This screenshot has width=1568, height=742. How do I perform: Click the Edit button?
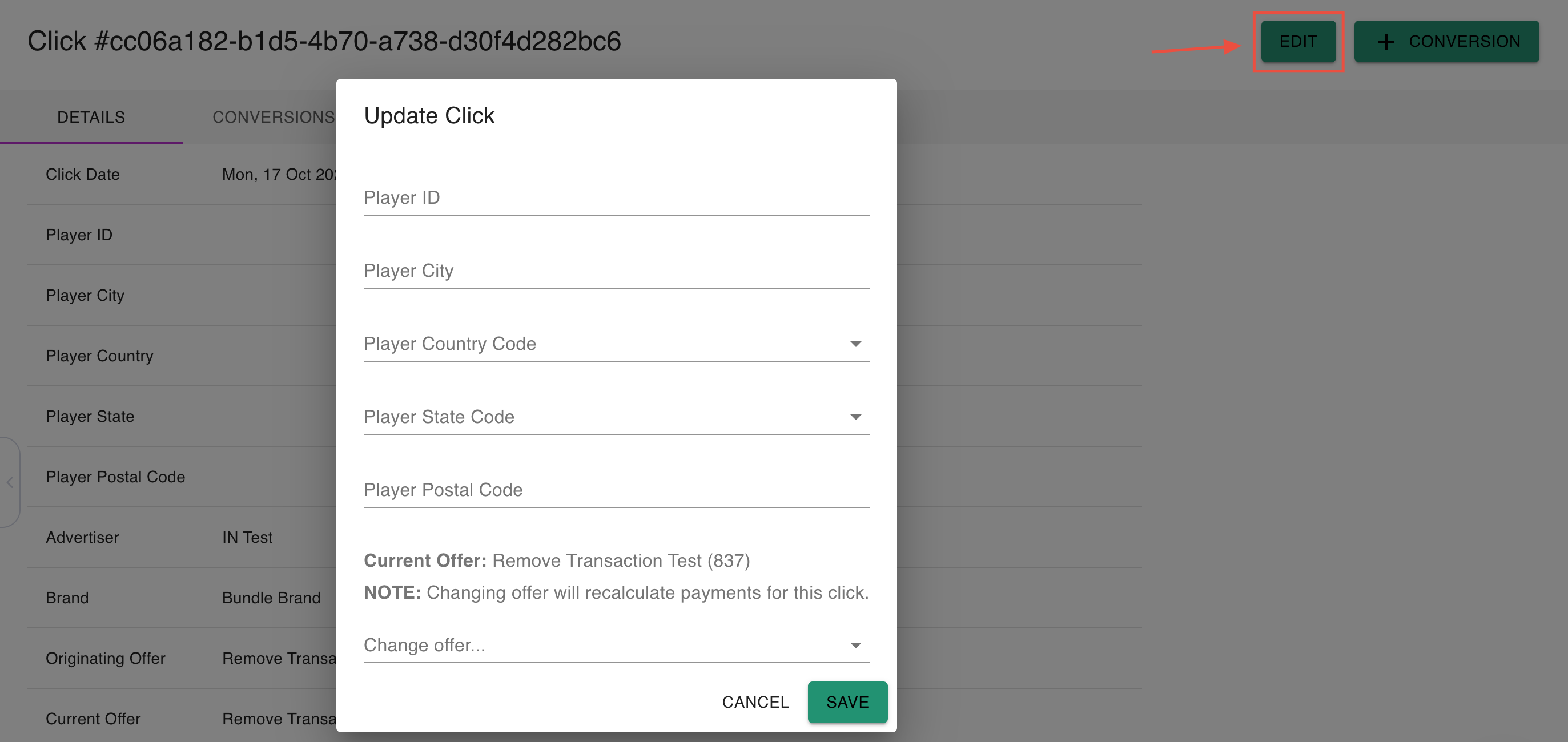pyautogui.click(x=1298, y=41)
